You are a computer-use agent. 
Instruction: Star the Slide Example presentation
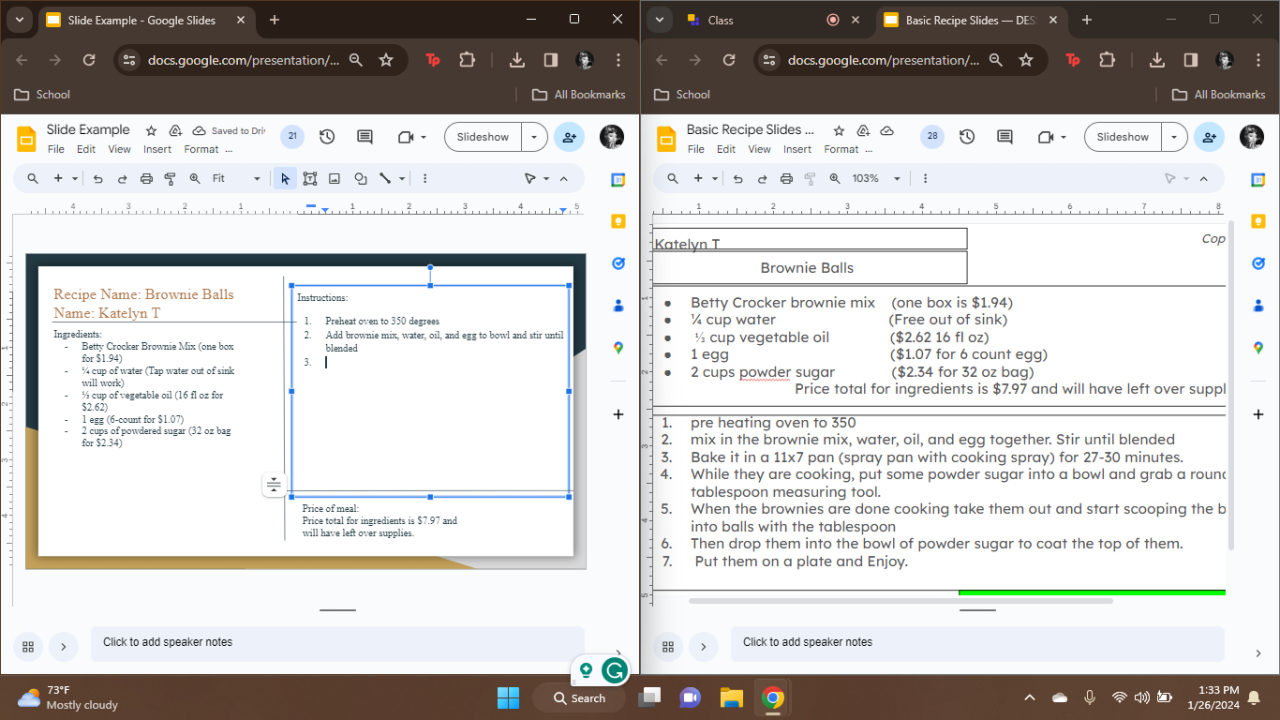pos(151,131)
